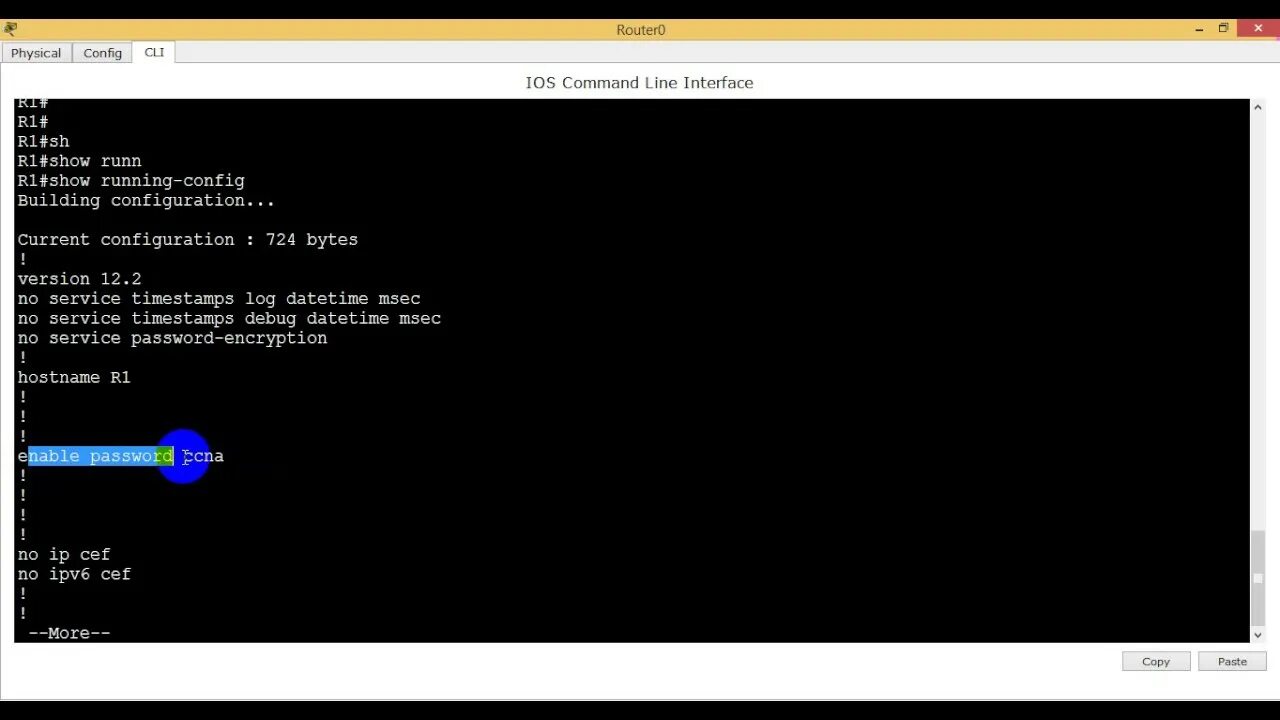
Task: Switch to the Physical tab
Action: 36,52
